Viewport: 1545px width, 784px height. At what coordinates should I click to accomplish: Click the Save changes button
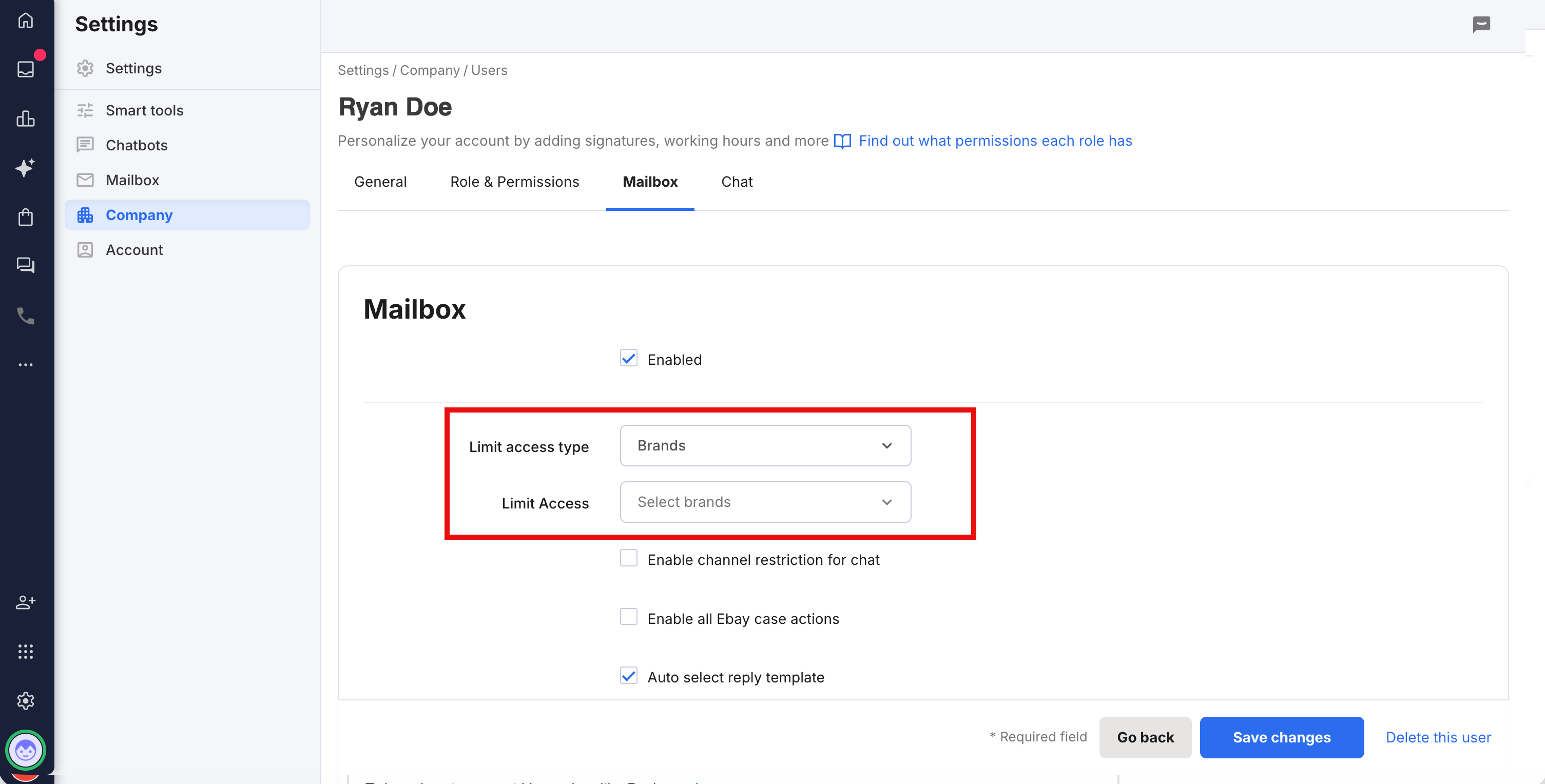tap(1281, 737)
